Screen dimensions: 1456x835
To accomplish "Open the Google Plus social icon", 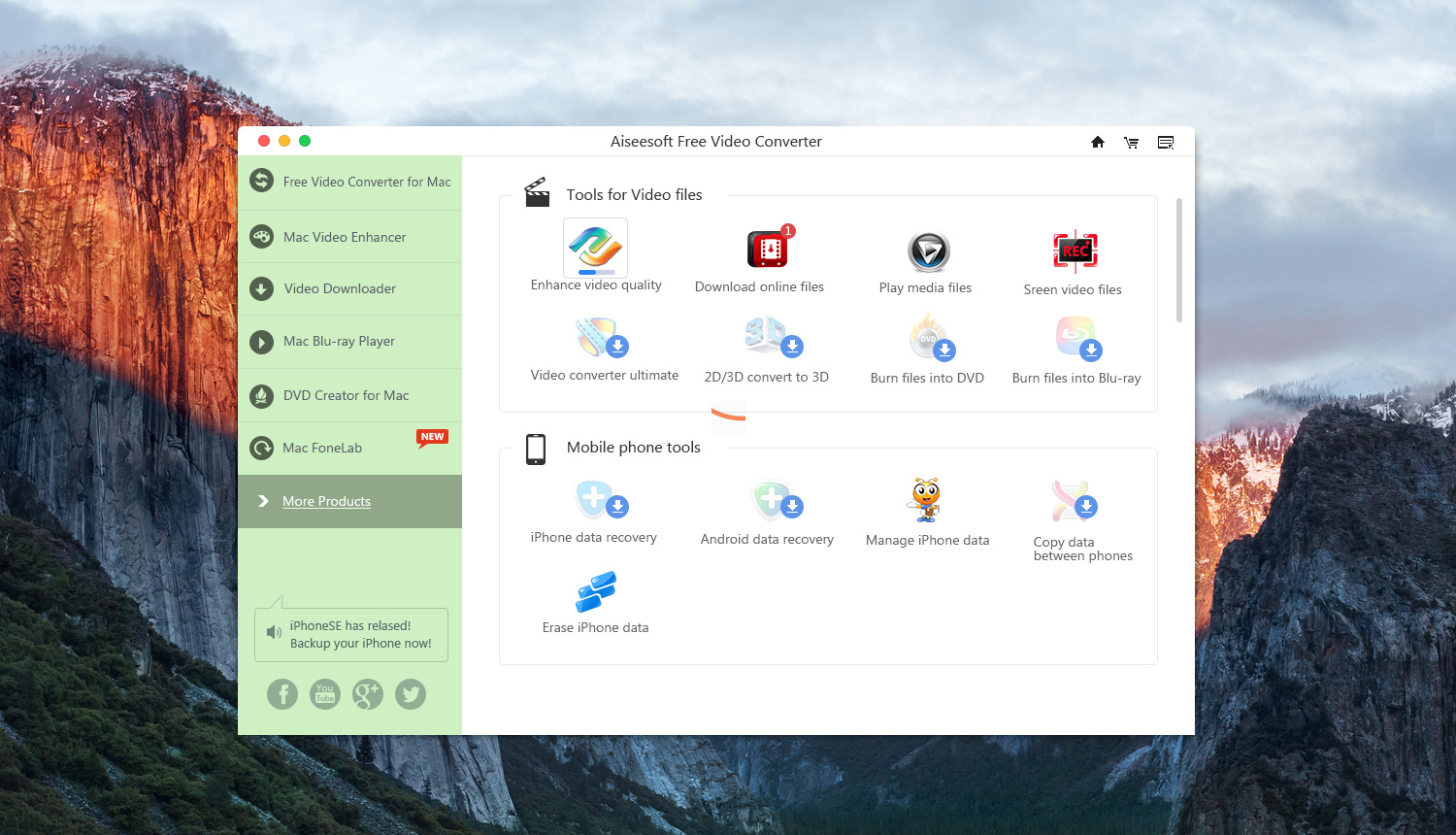I will 368,694.
